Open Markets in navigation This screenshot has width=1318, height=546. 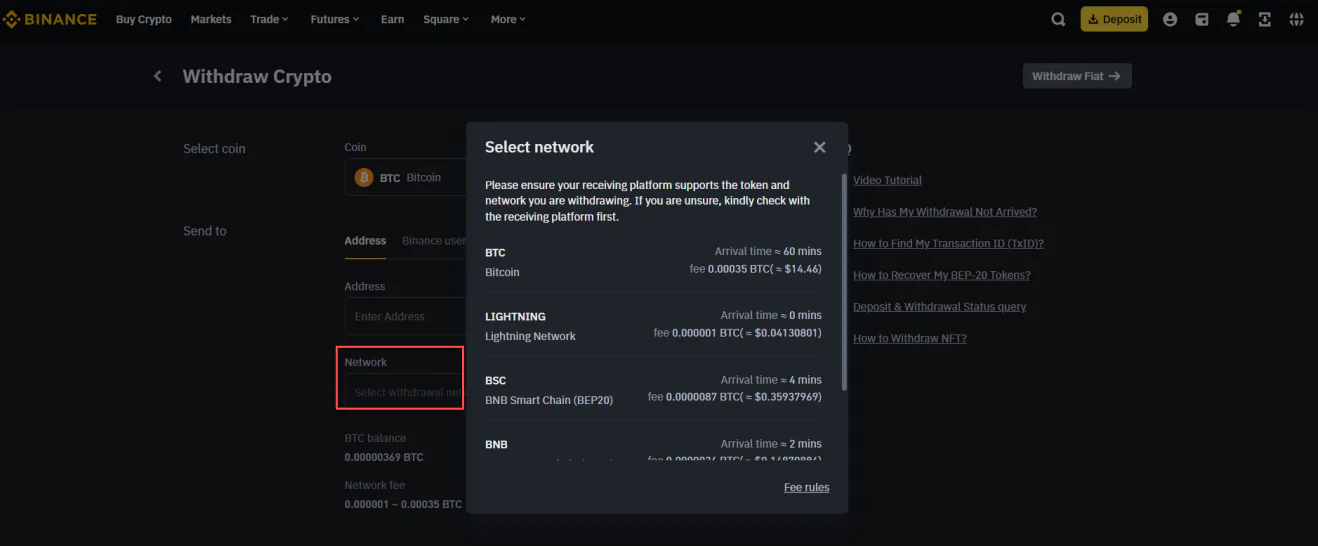[211, 19]
